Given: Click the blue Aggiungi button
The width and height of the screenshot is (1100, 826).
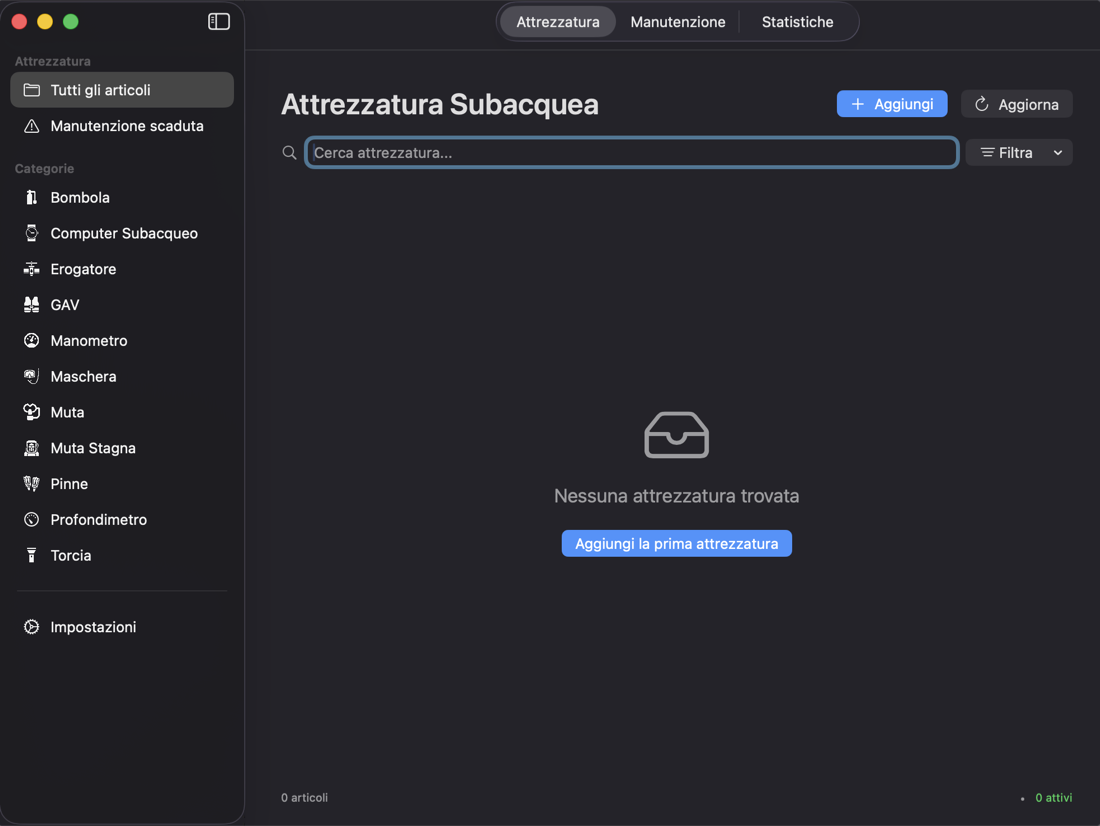Looking at the screenshot, I should click(x=892, y=105).
